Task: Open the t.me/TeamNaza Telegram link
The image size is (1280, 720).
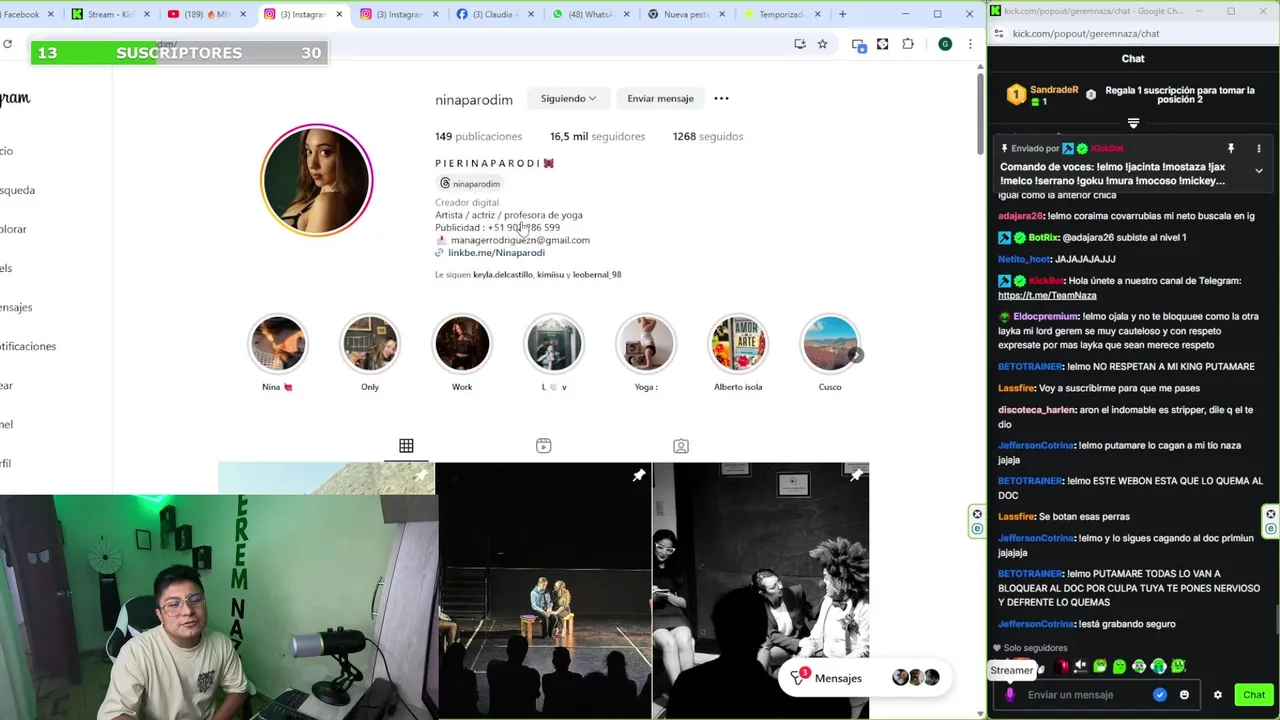Action: click(x=1047, y=295)
